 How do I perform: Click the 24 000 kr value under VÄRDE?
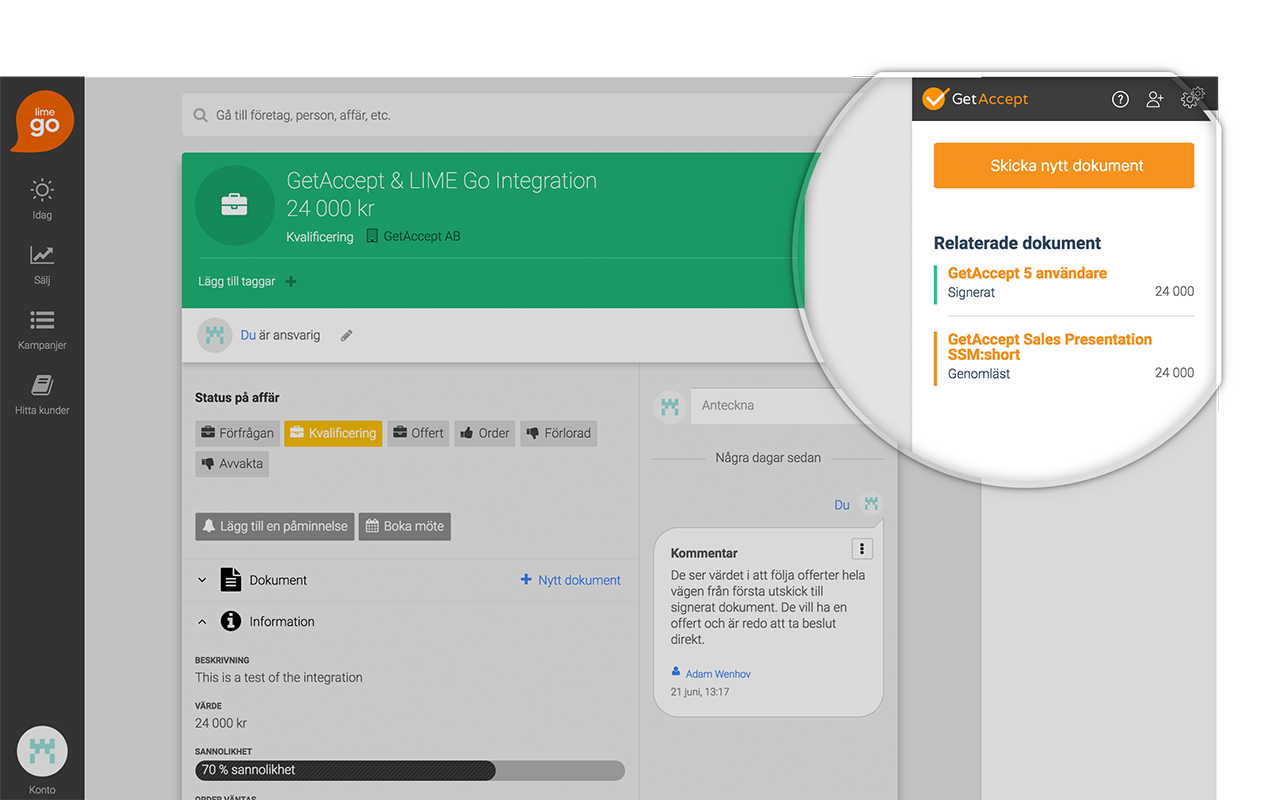(x=221, y=723)
